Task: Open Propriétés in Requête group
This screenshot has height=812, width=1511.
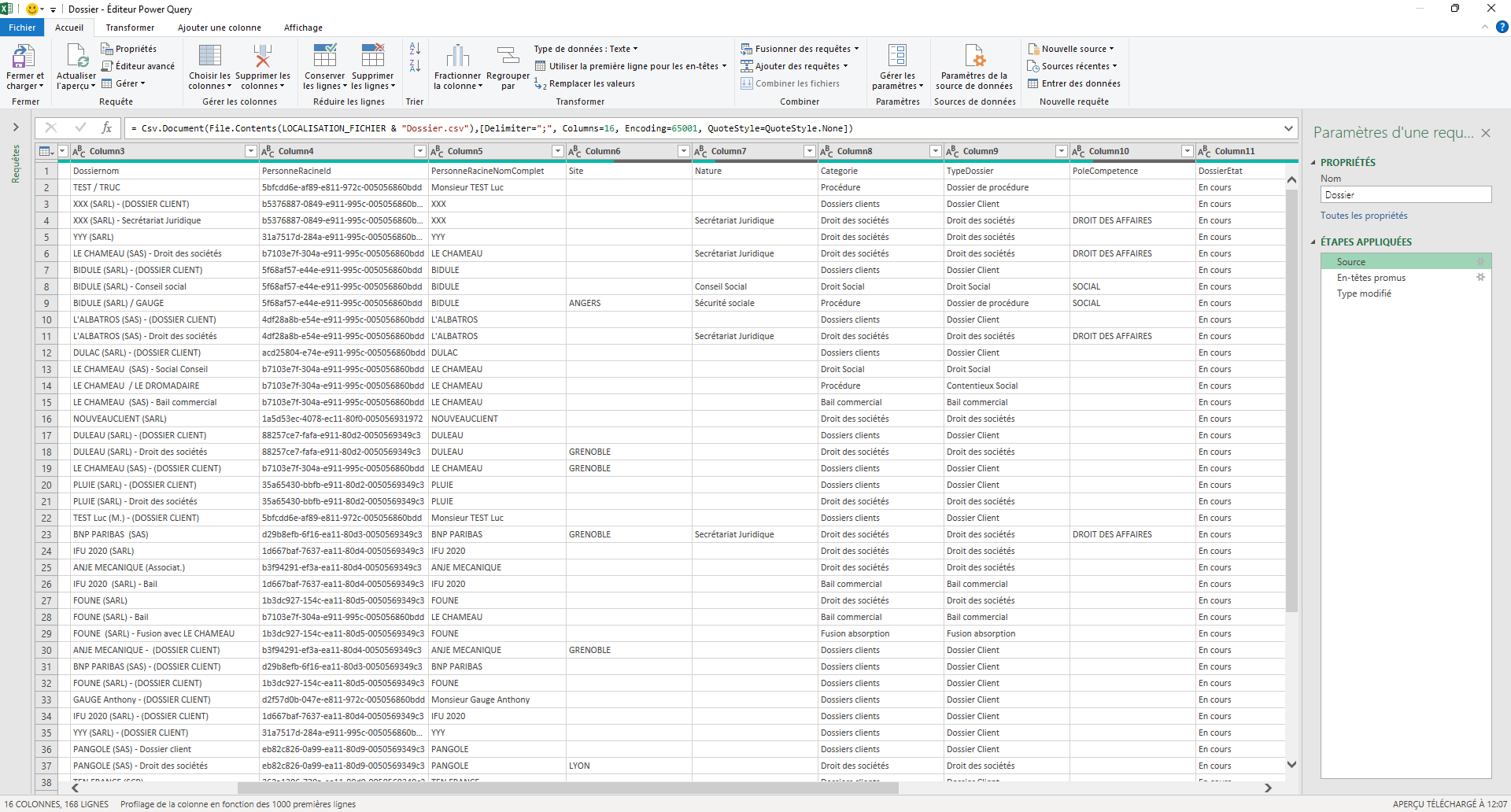Action: tap(129, 49)
